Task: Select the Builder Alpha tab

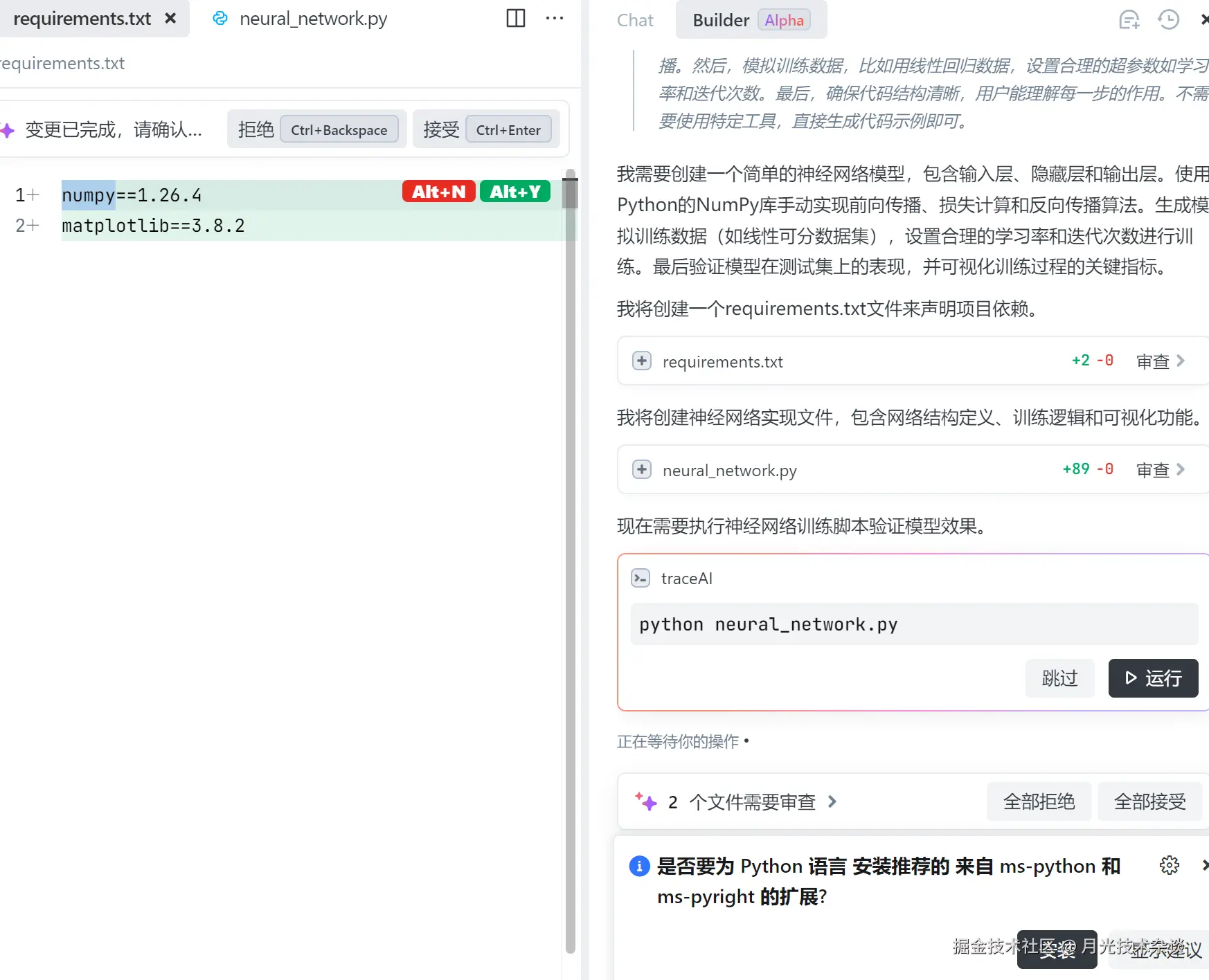Action: click(x=751, y=20)
